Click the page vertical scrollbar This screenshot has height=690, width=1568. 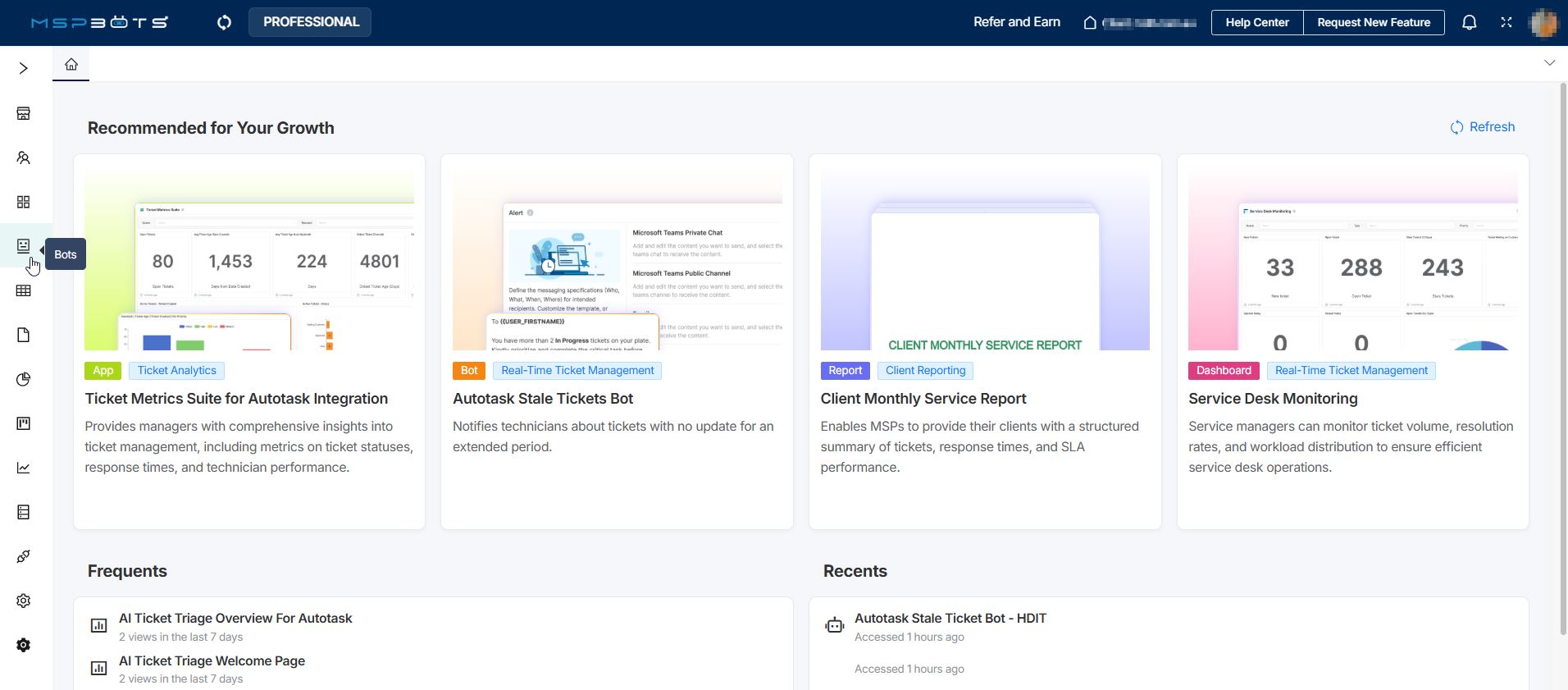pos(1562,361)
